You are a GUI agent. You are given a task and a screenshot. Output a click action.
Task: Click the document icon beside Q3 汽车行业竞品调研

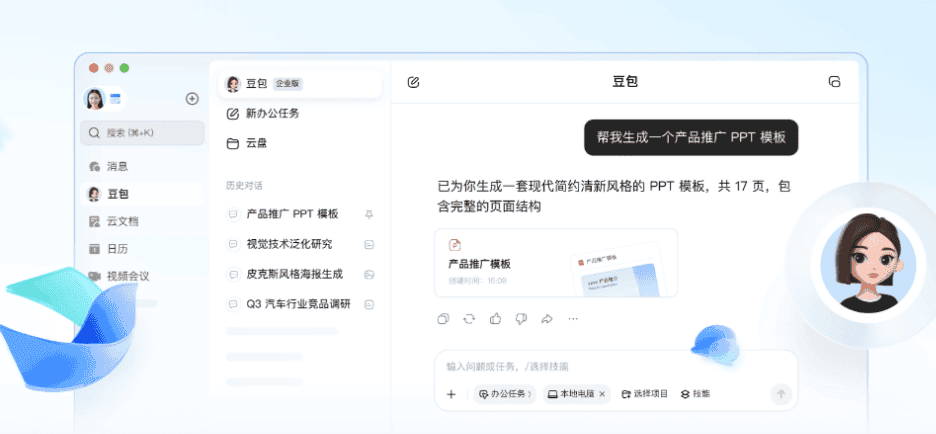pyautogui.click(x=369, y=304)
